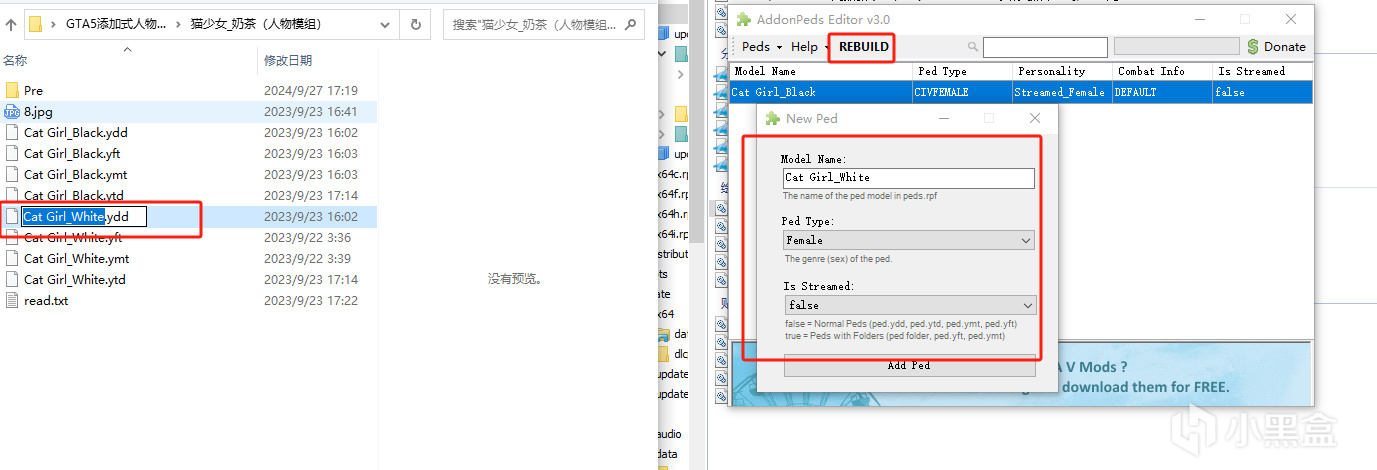This screenshot has height=470, width=1377.
Task: Open the Ped Type dropdown showing Female
Action: [908, 241]
